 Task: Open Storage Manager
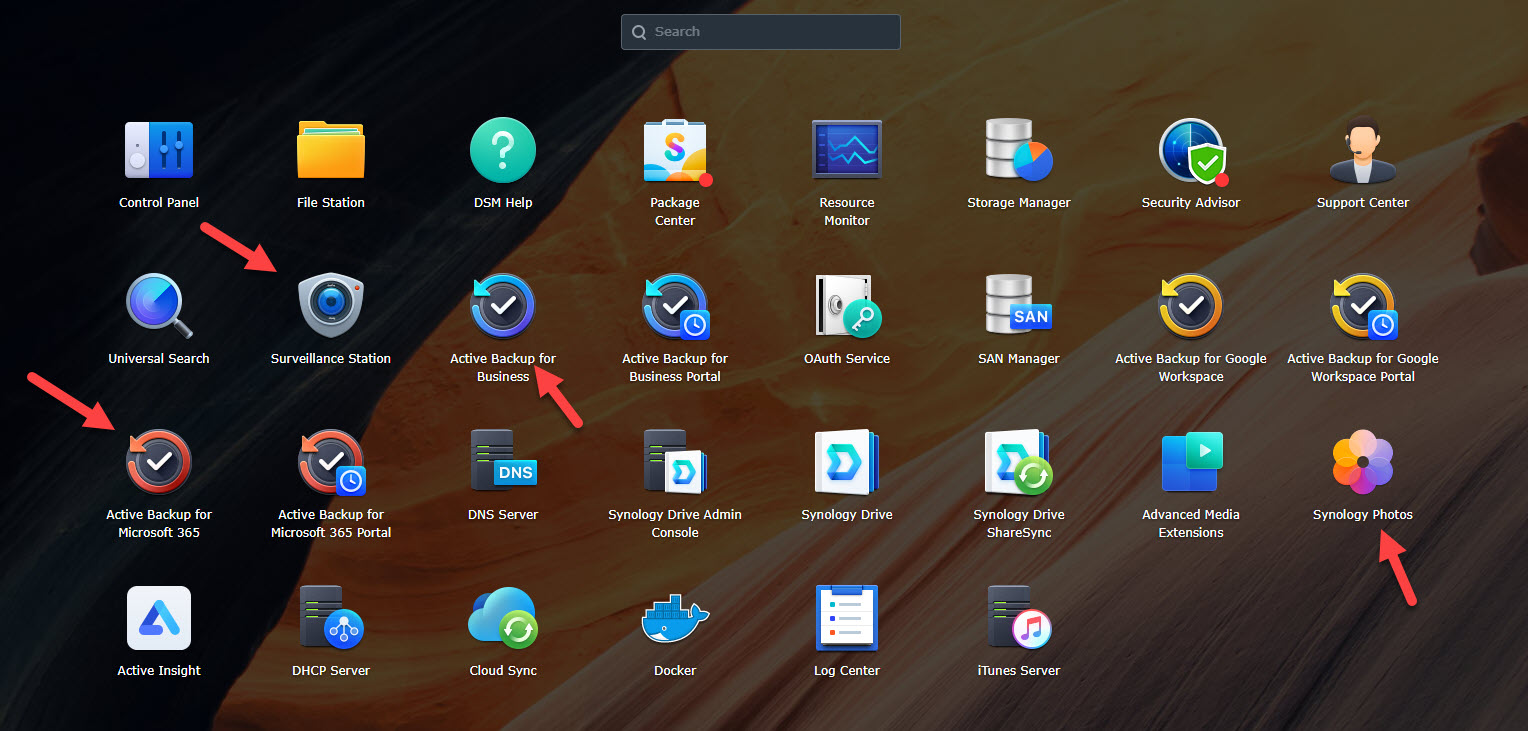1019,150
